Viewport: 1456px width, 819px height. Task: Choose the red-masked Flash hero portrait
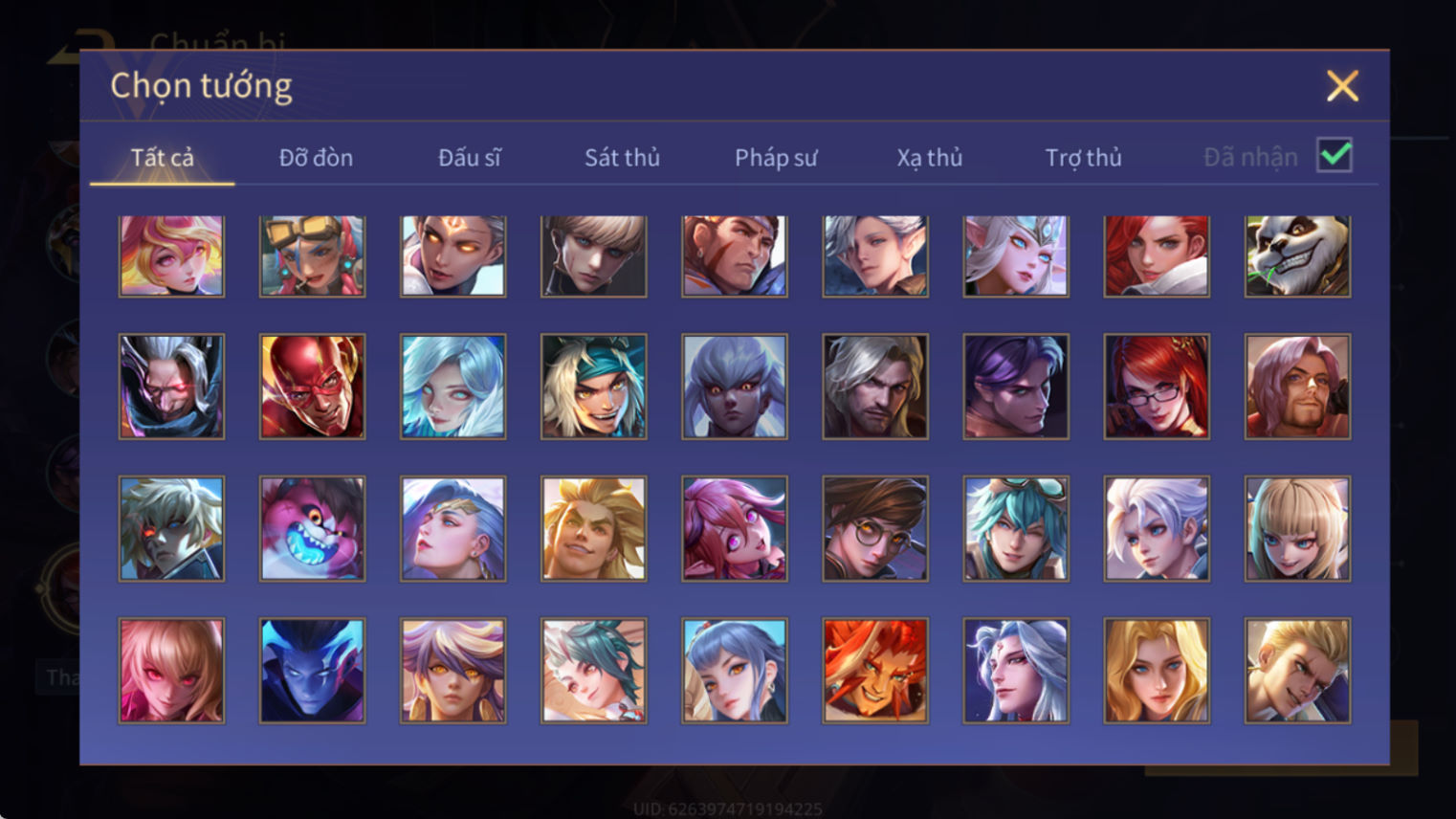312,387
